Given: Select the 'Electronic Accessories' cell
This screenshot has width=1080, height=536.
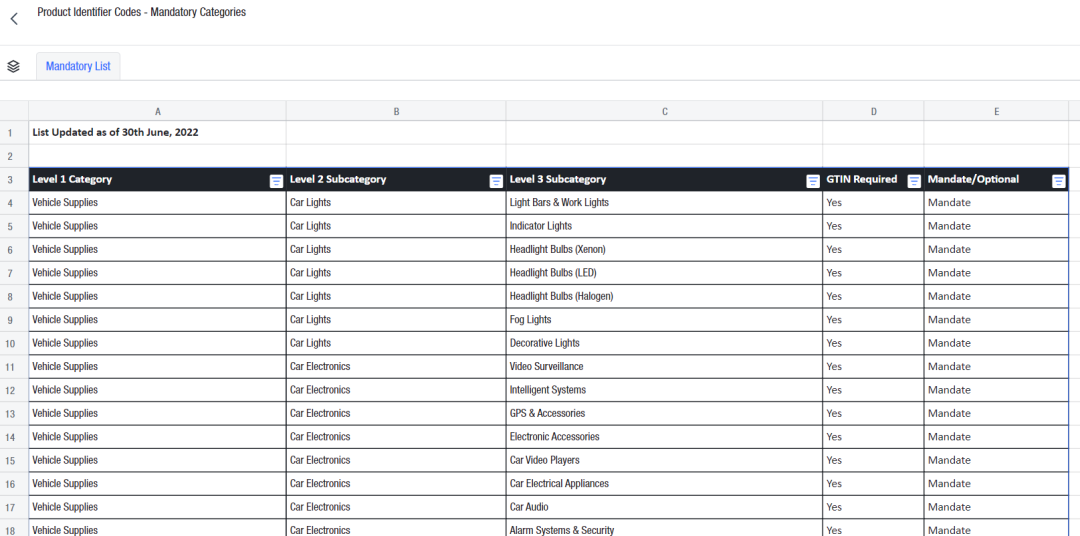Looking at the screenshot, I should [665, 437].
